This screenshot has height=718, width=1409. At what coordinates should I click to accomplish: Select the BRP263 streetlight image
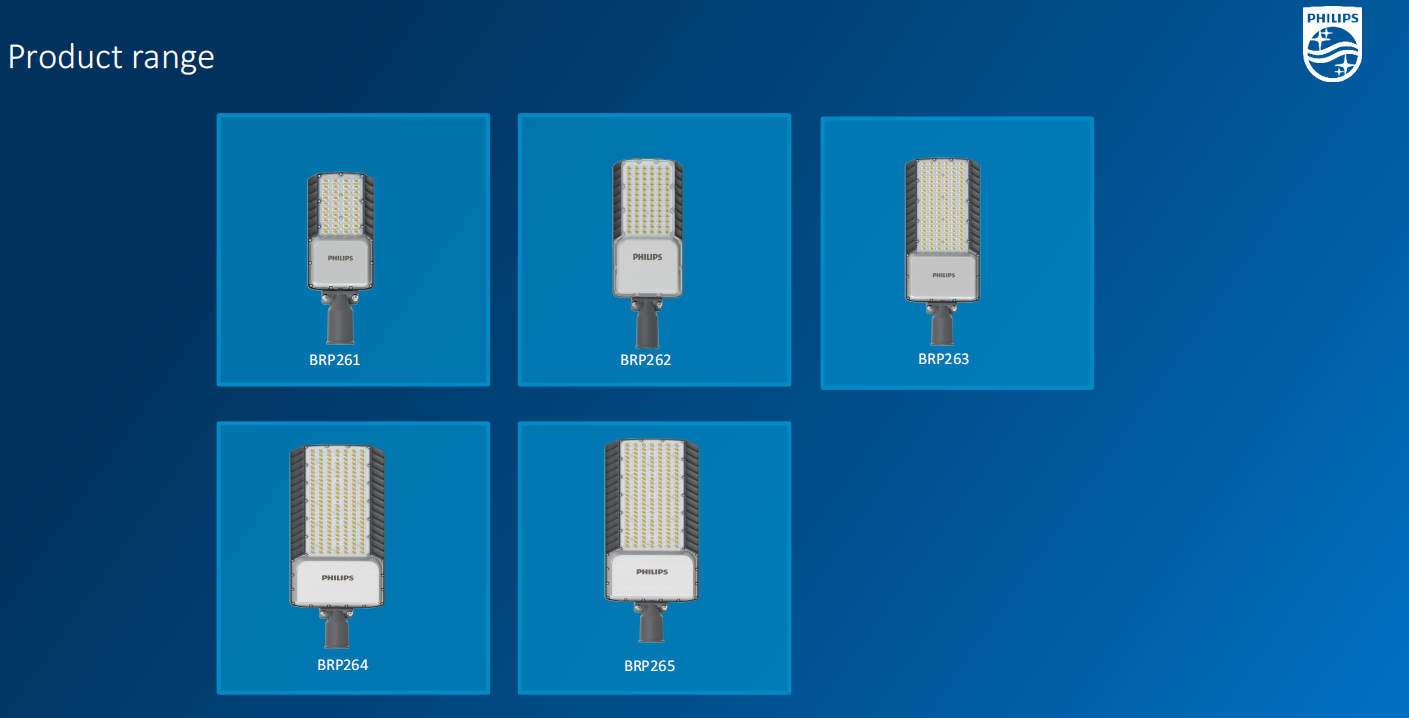942,251
